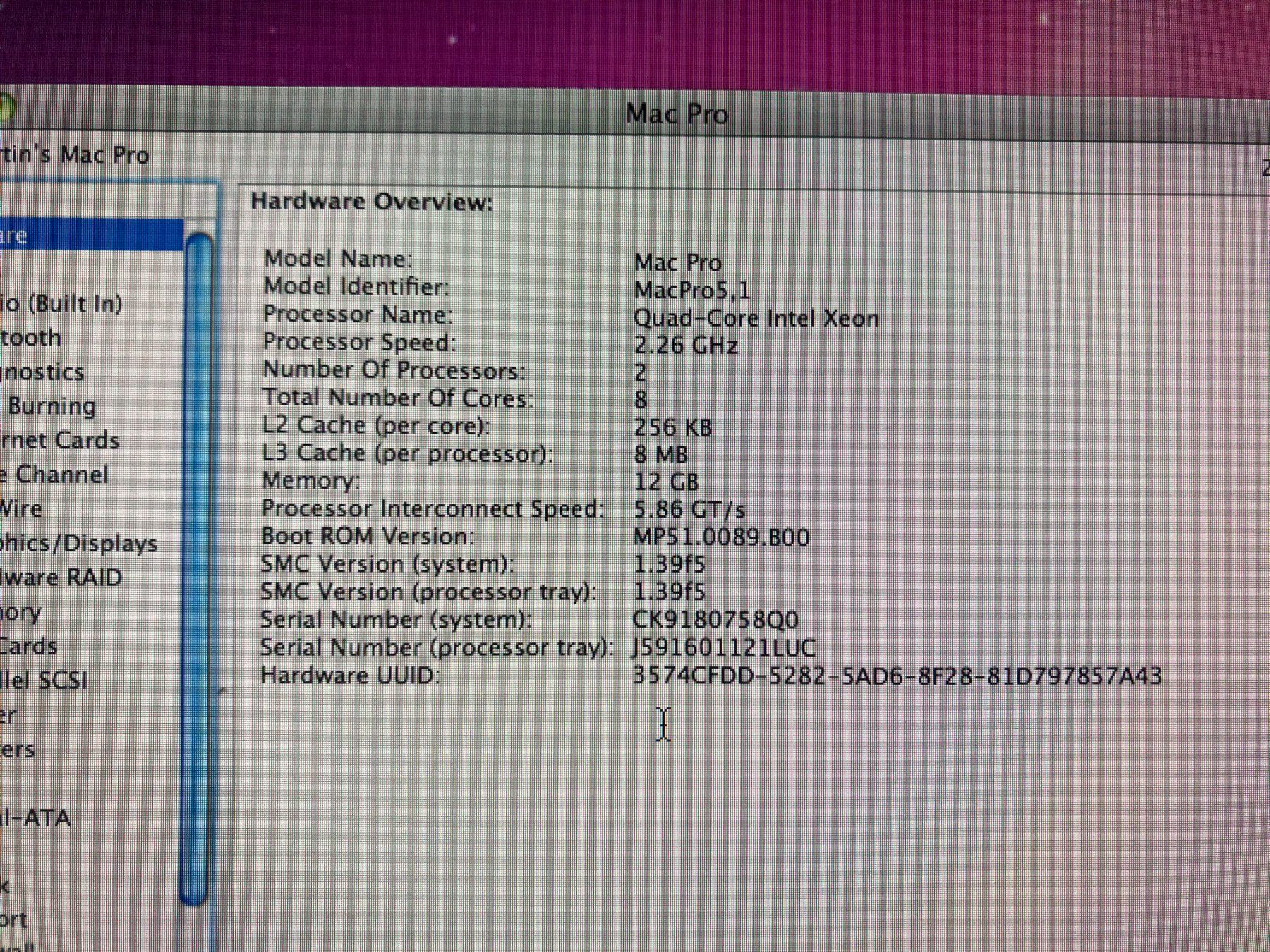Click the Mac Pro computer name header
This screenshot has width=1270, height=952.
(75, 154)
